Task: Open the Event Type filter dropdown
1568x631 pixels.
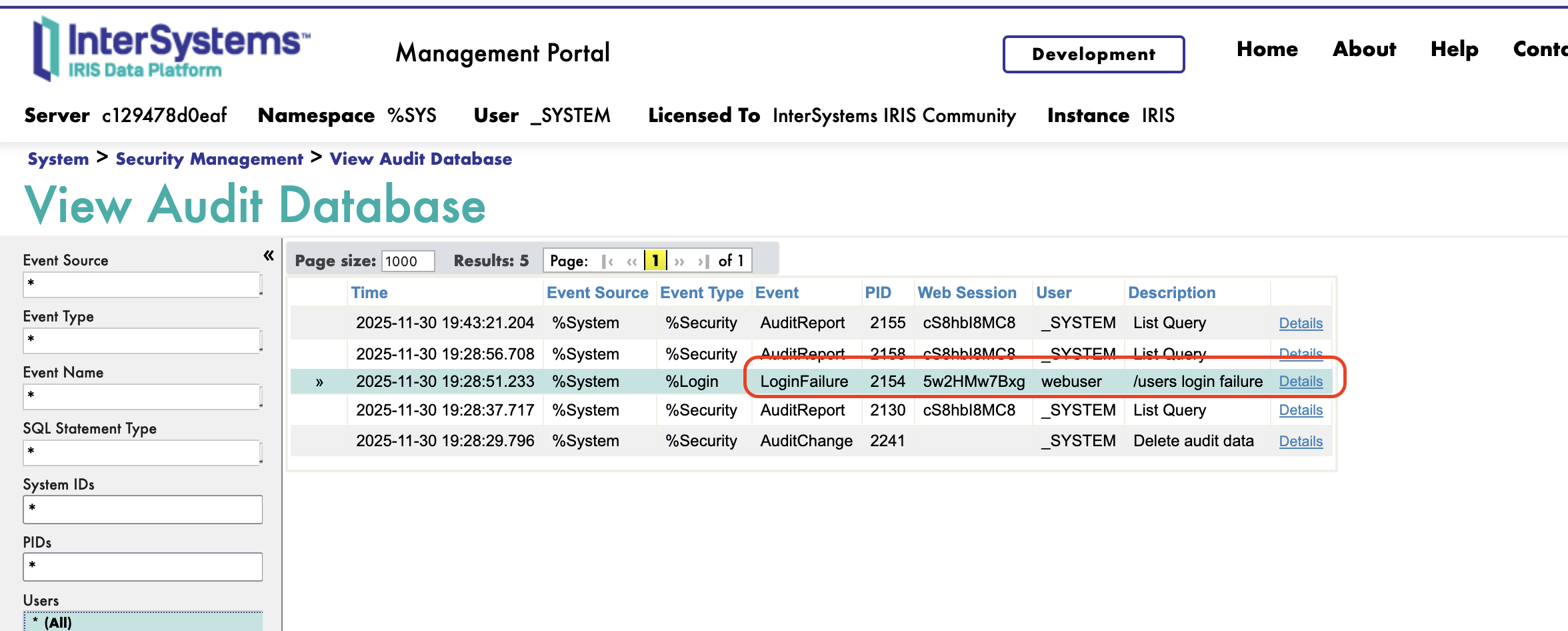Action: pyautogui.click(x=261, y=342)
